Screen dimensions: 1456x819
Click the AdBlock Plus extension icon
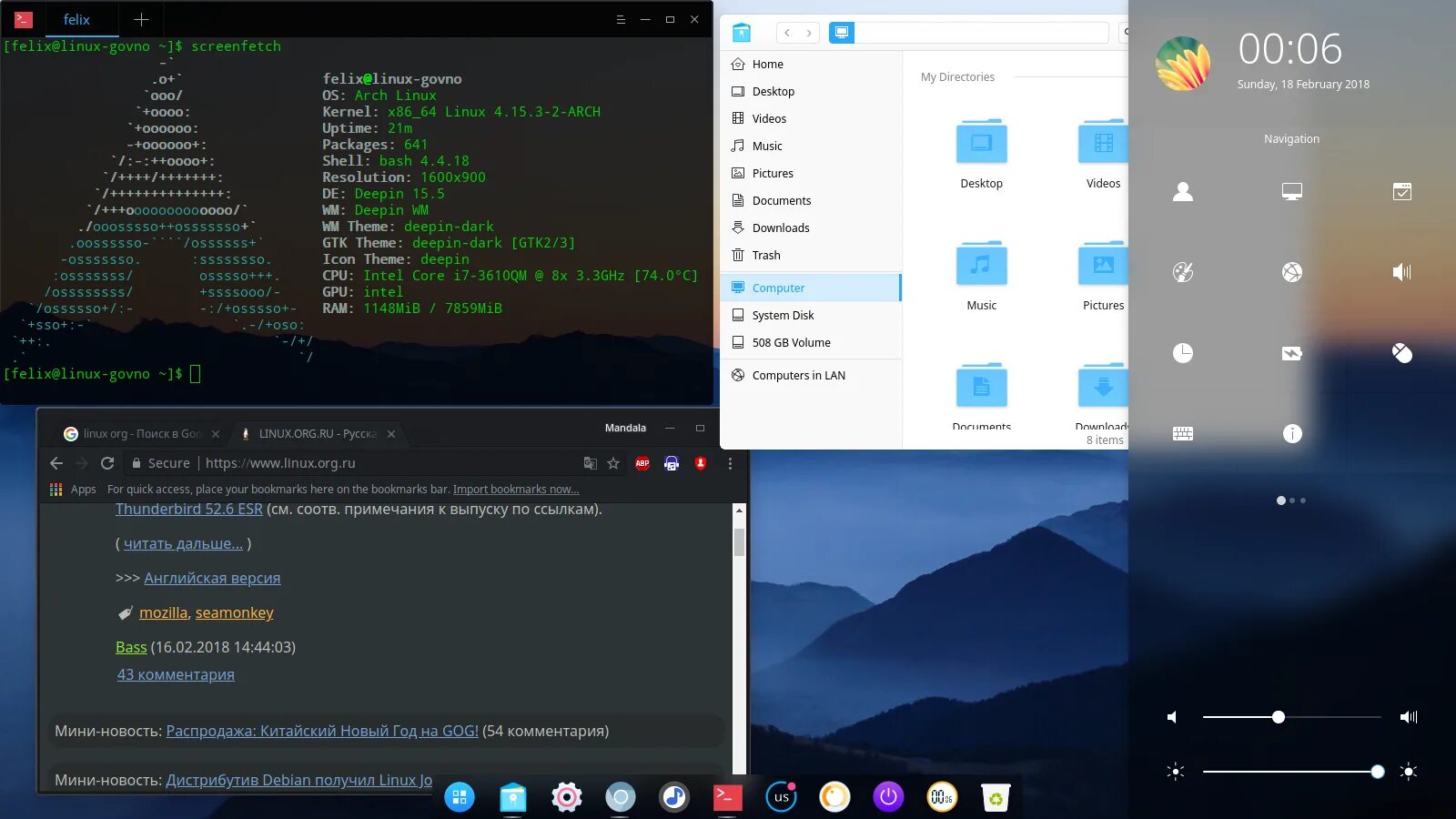pos(642,463)
